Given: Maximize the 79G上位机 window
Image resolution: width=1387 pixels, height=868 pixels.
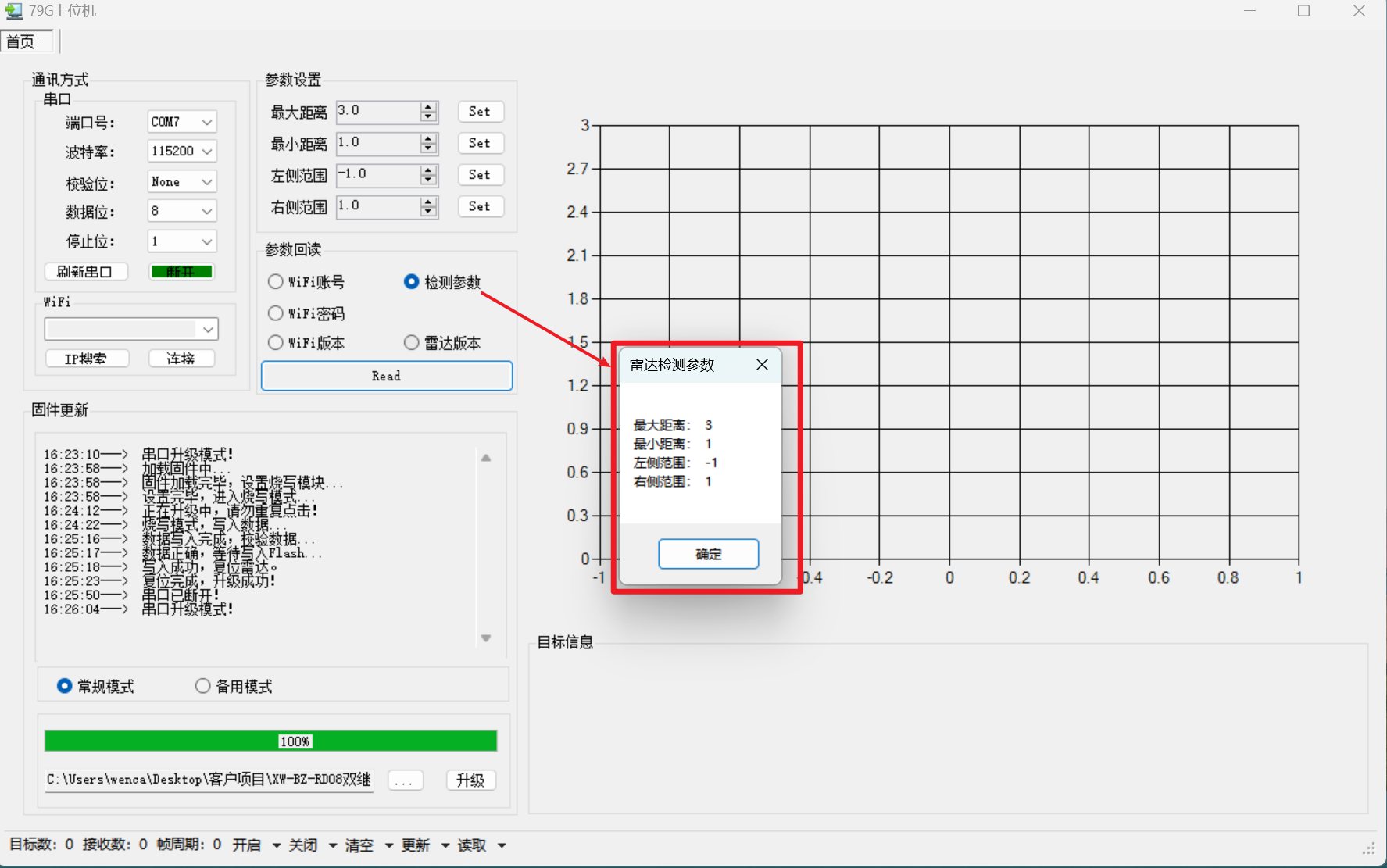Looking at the screenshot, I should click(x=1303, y=11).
